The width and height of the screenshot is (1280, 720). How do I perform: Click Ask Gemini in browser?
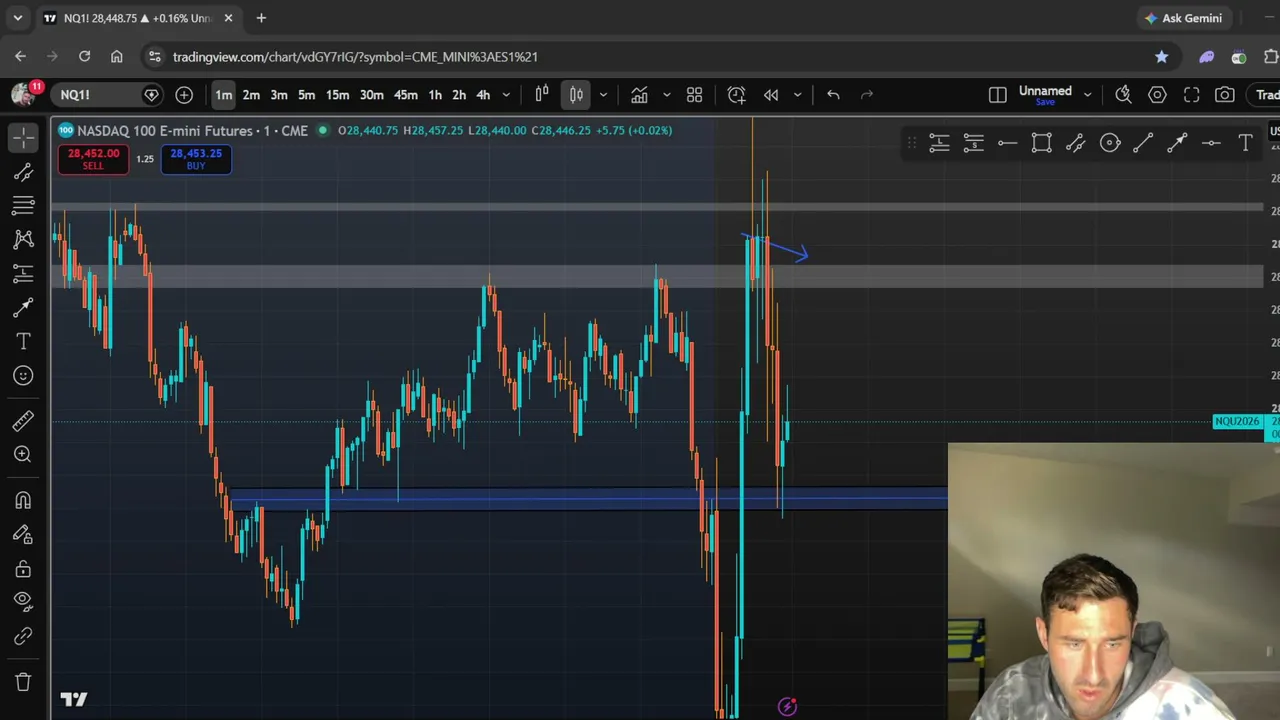tap(1183, 18)
